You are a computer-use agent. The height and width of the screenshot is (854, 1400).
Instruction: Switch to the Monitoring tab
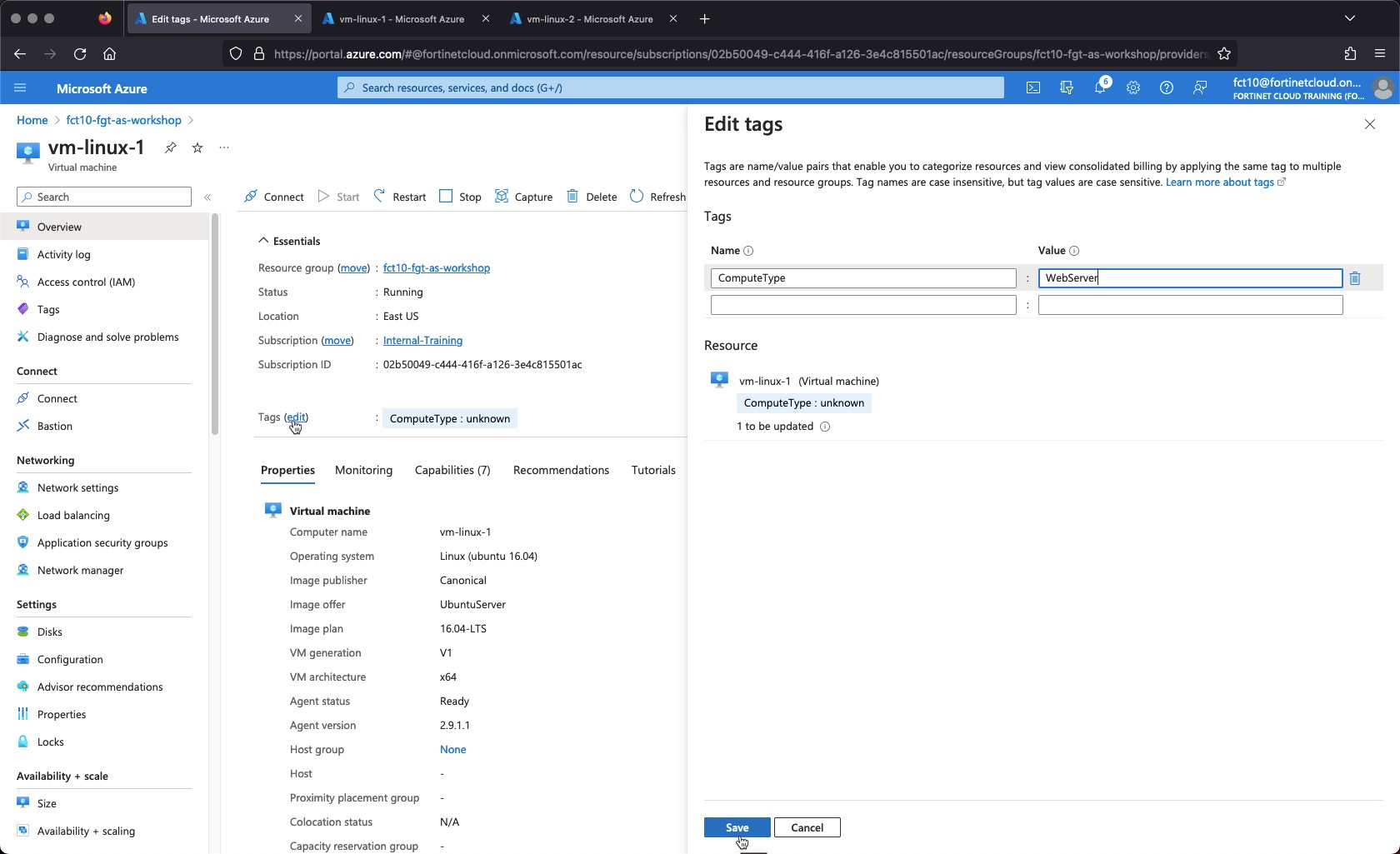[363, 470]
